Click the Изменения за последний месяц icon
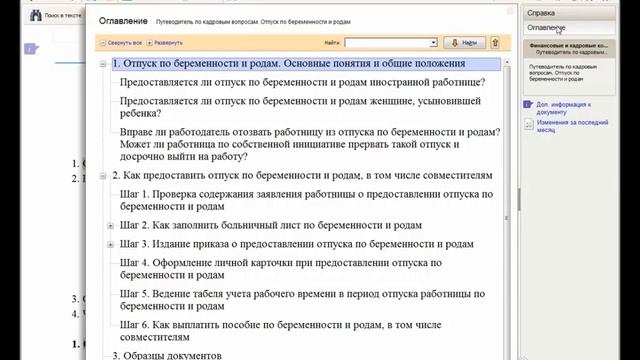Viewport: 640px width, 360px height. coord(529,124)
